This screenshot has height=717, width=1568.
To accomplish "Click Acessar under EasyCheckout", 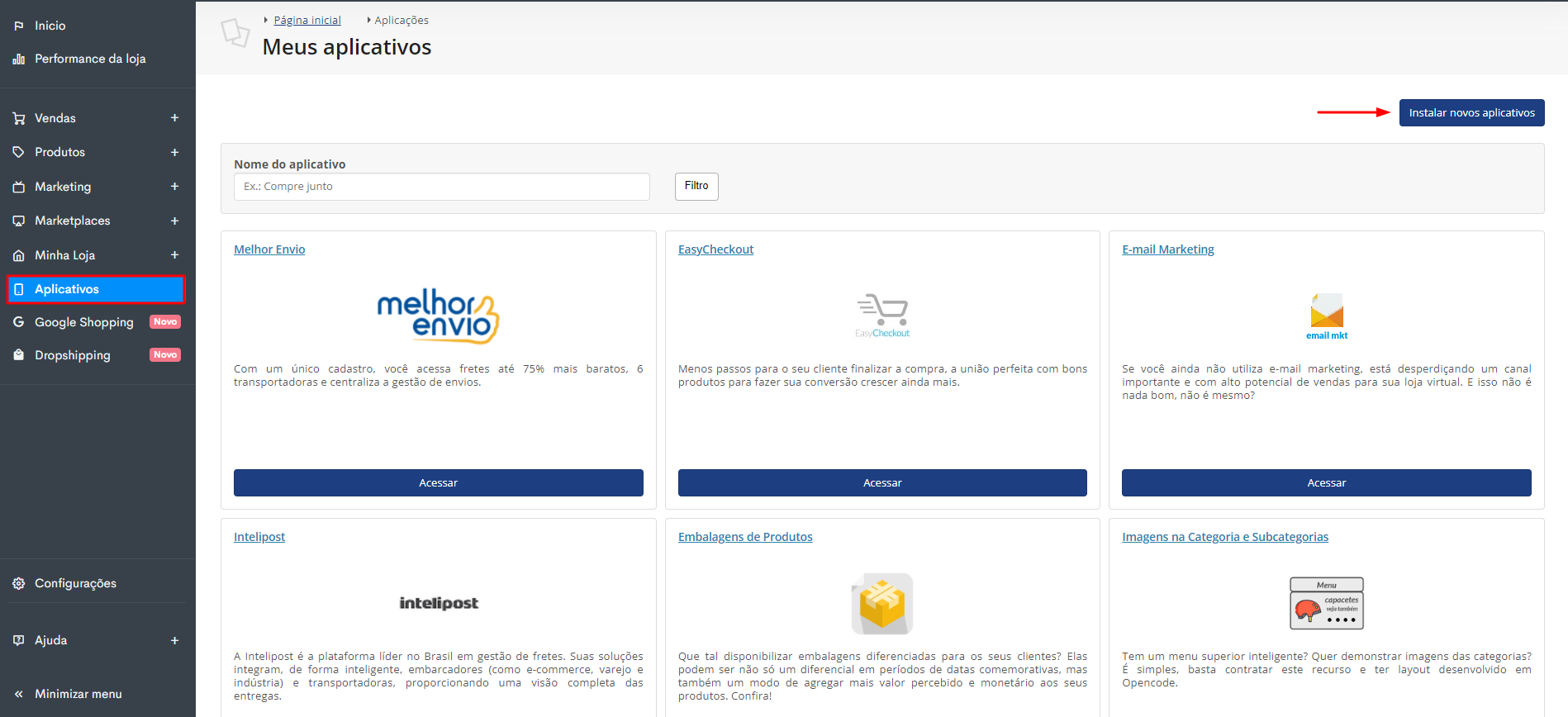I will 882,483.
